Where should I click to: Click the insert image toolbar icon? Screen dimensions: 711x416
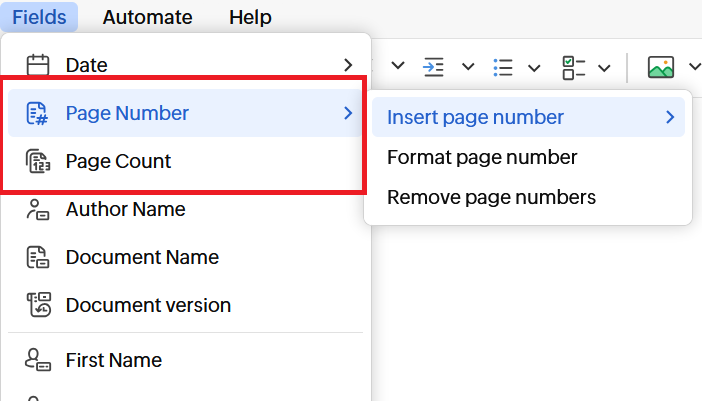(x=660, y=67)
